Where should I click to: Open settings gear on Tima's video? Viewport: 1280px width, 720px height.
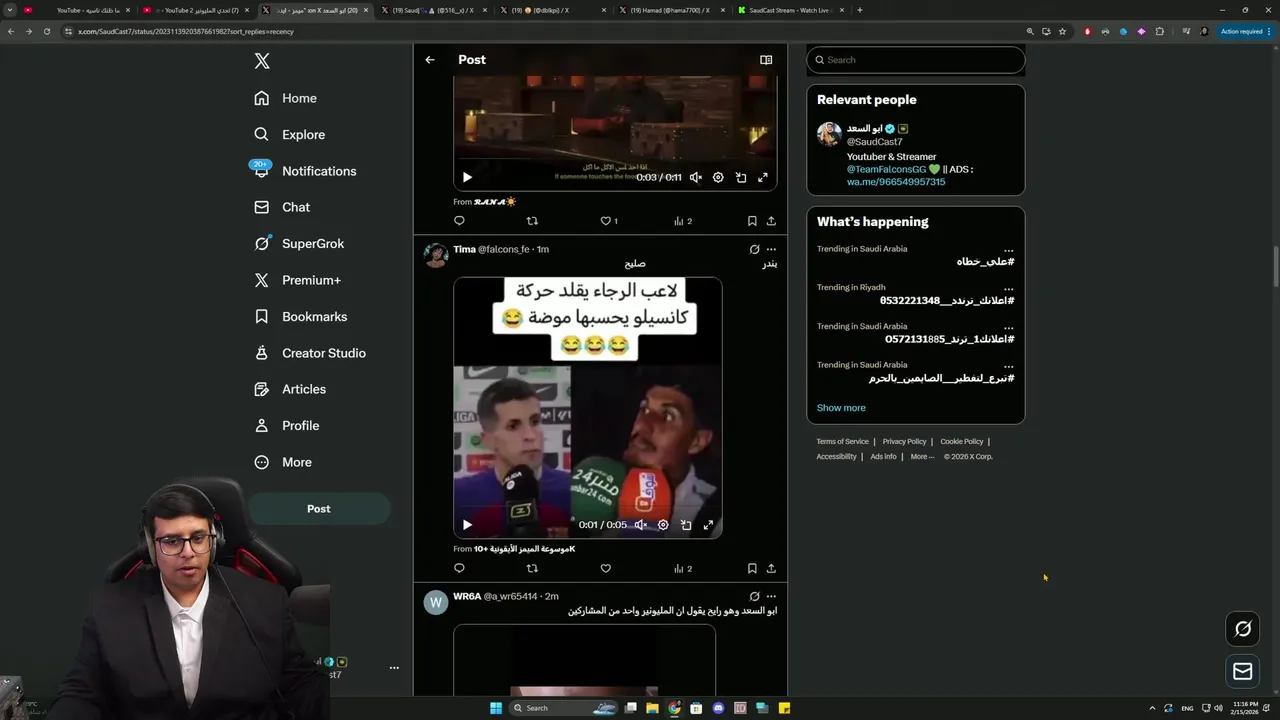click(663, 524)
